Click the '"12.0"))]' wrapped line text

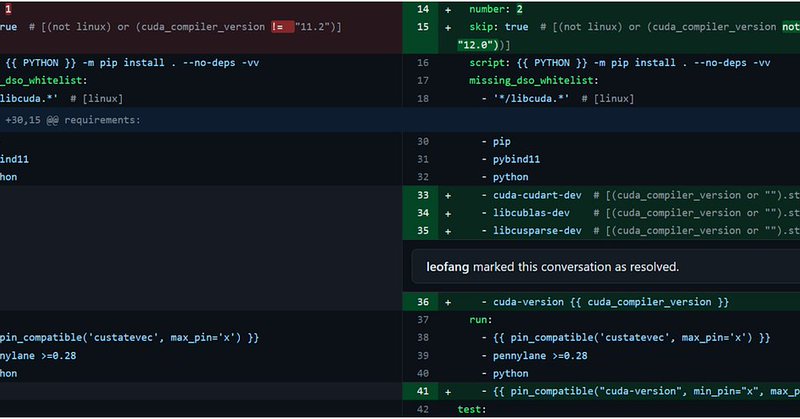[484, 45]
